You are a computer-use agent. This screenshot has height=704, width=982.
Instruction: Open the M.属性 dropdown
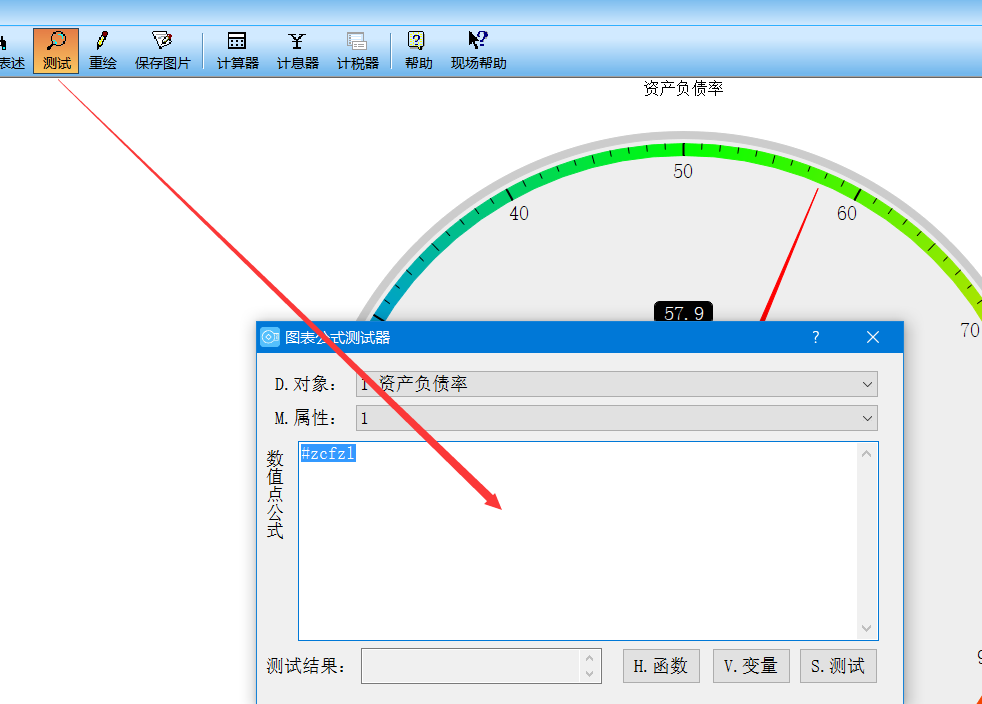pos(866,418)
